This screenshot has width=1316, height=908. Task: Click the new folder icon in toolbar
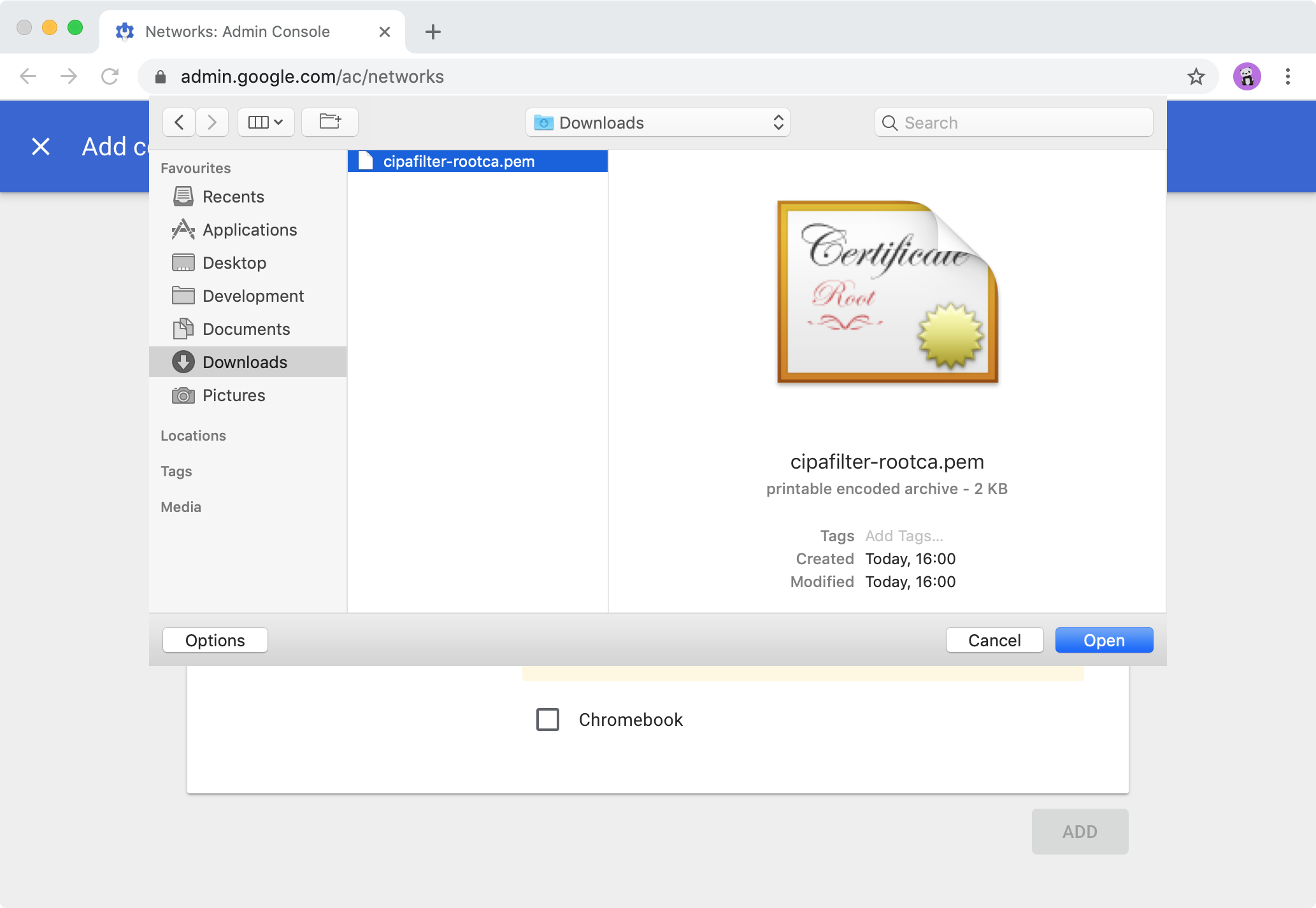click(329, 122)
